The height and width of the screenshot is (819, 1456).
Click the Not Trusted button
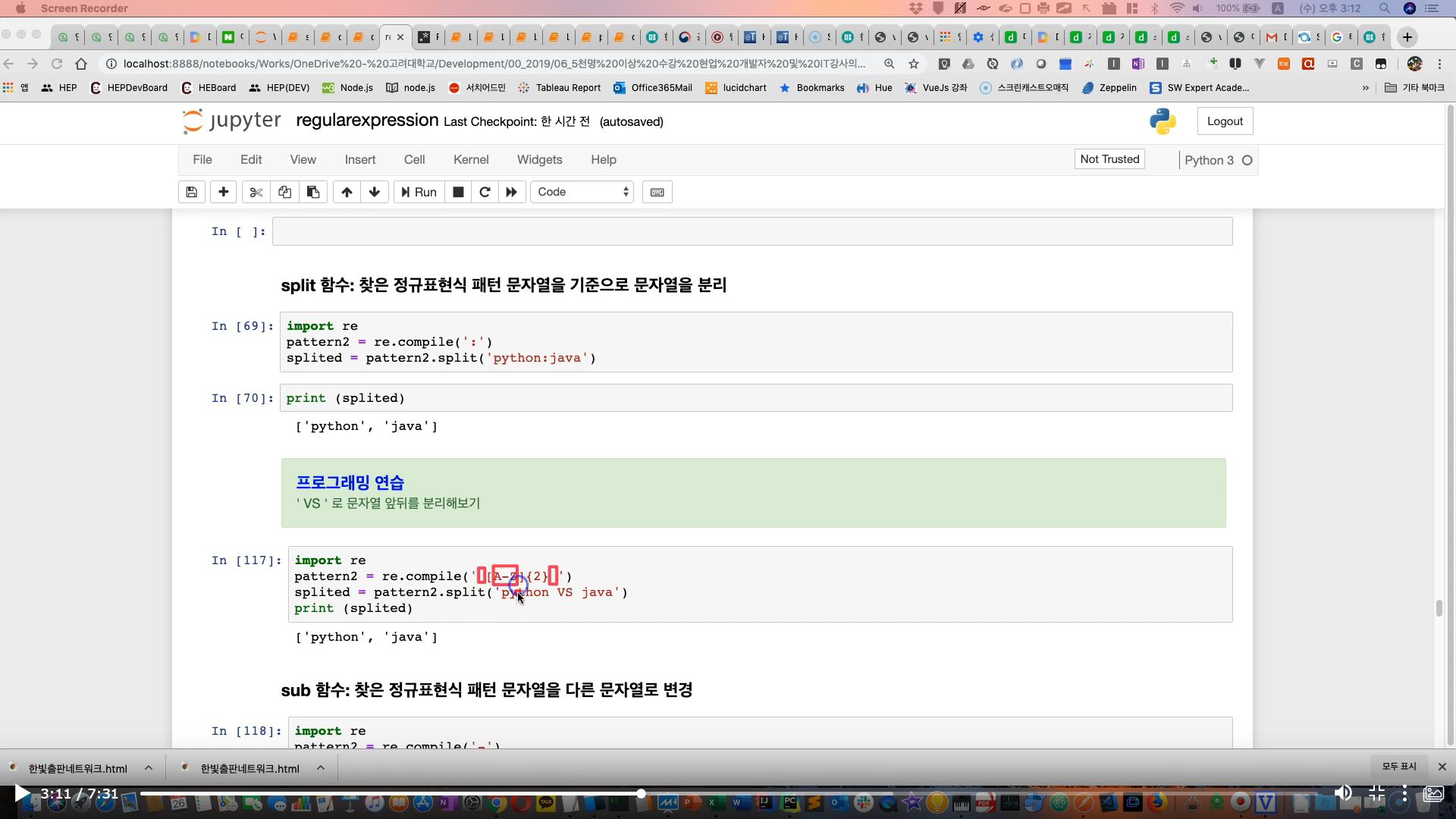[x=1109, y=159]
